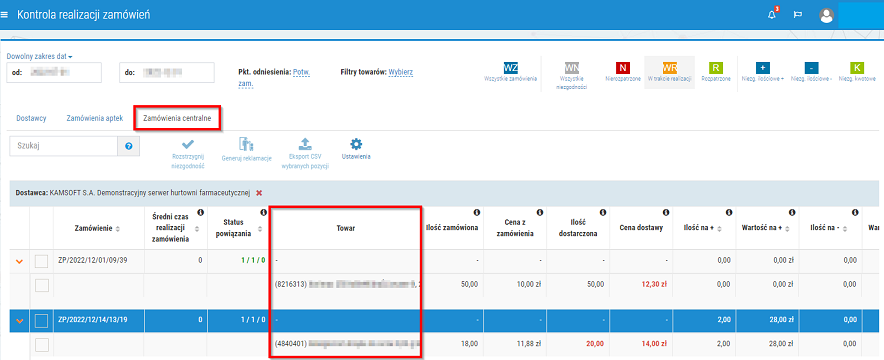Viewport: 884px width, 360px height.
Task: Open Dowolny zakres dat dropdown
Action: pyautogui.click(x=39, y=56)
